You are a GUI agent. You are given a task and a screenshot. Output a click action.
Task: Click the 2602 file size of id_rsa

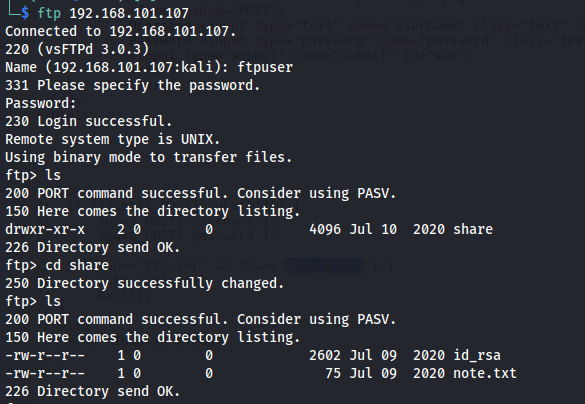(325, 355)
